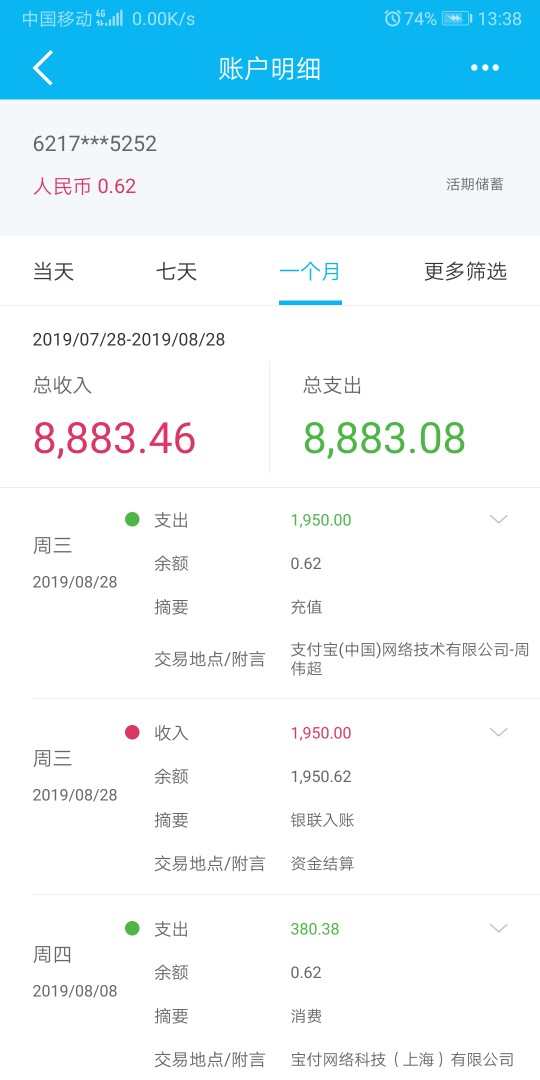Tap the 支付宝(中国)网络技术有限公司 remark text
The width and height of the screenshot is (540, 1080).
tap(410, 658)
